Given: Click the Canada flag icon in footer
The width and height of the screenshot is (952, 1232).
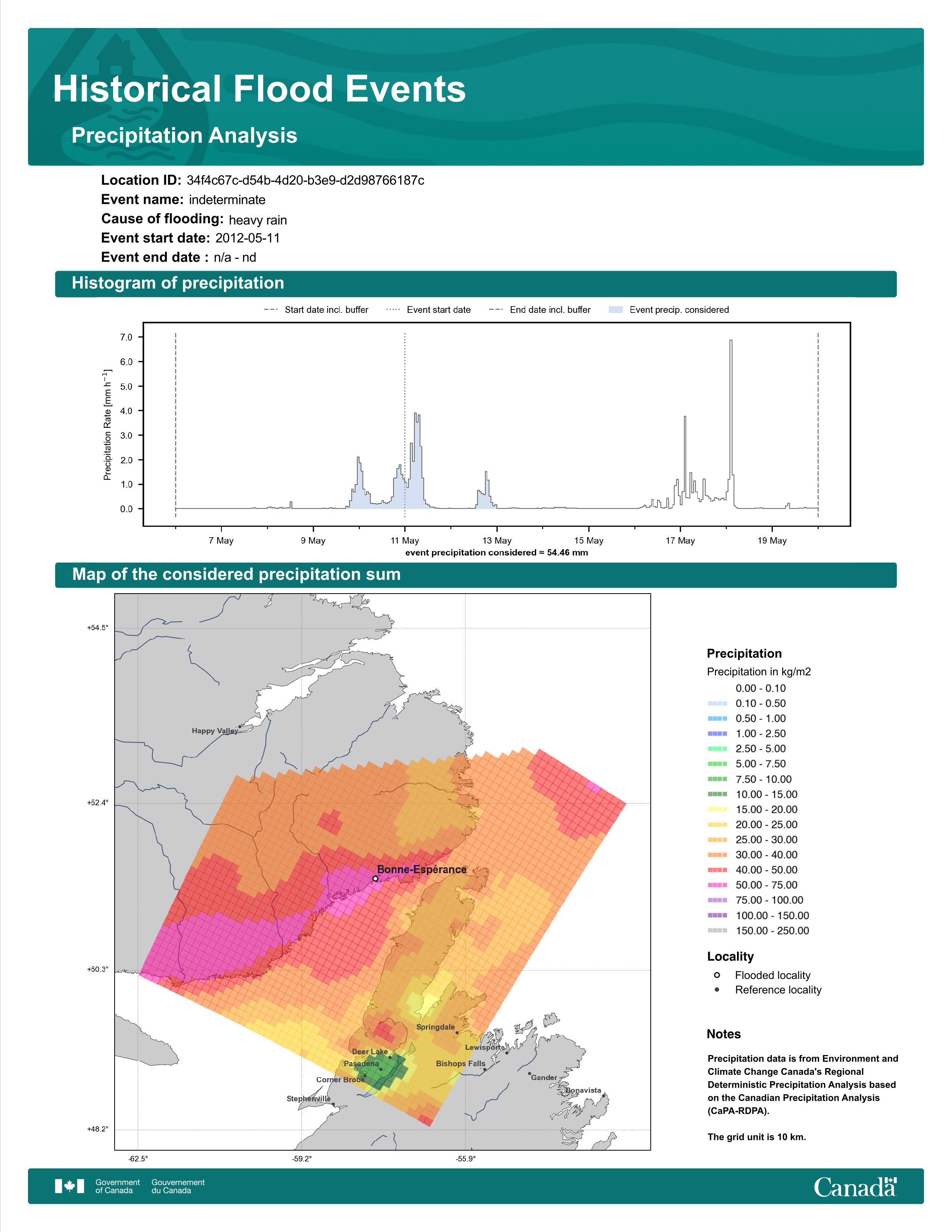Looking at the screenshot, I should (x=69, y=1186).
